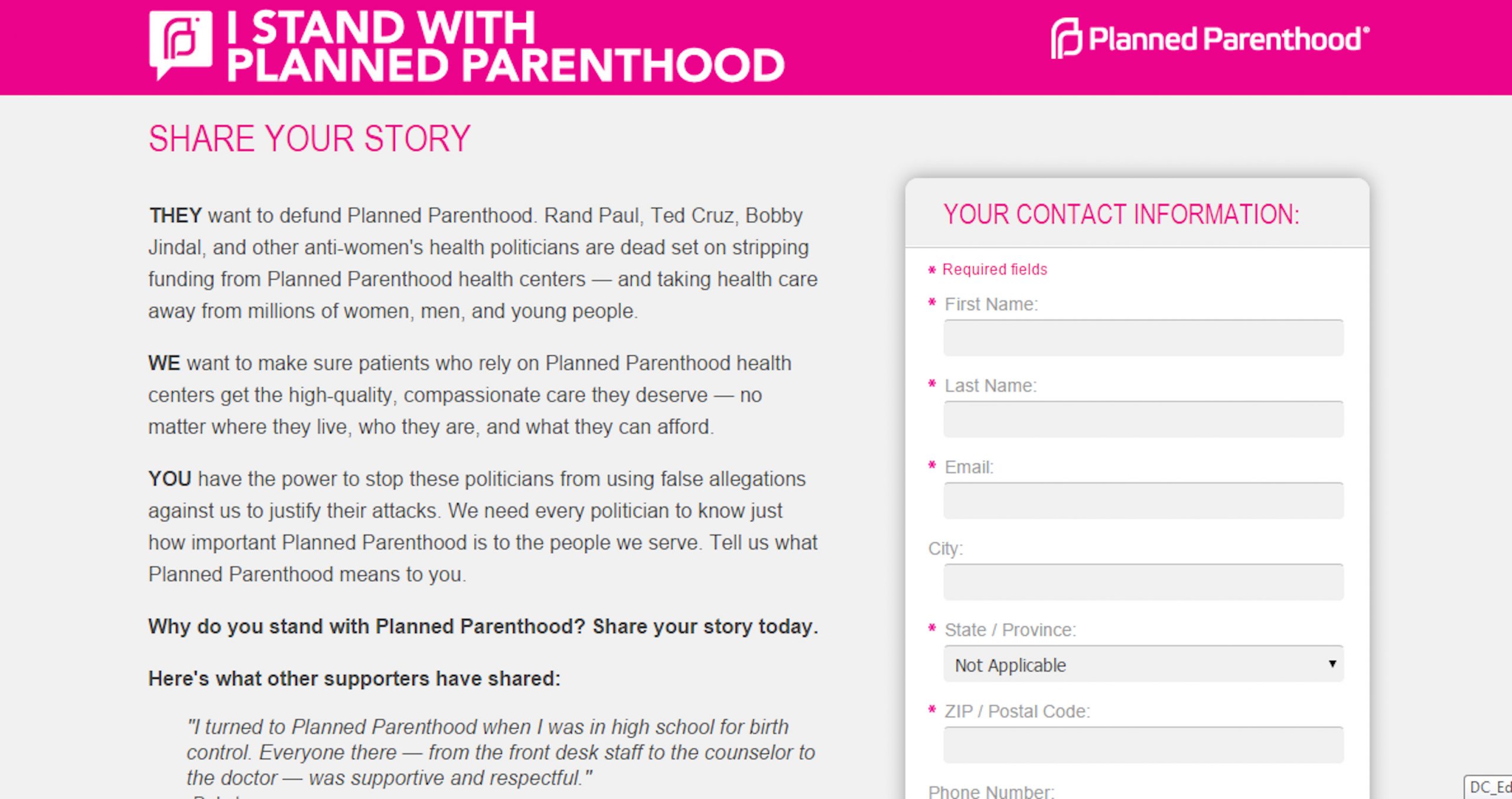The image size is (1512, 799).
Task: Click the Planned Parenthood logo at top right
Action: [1209, 39]
